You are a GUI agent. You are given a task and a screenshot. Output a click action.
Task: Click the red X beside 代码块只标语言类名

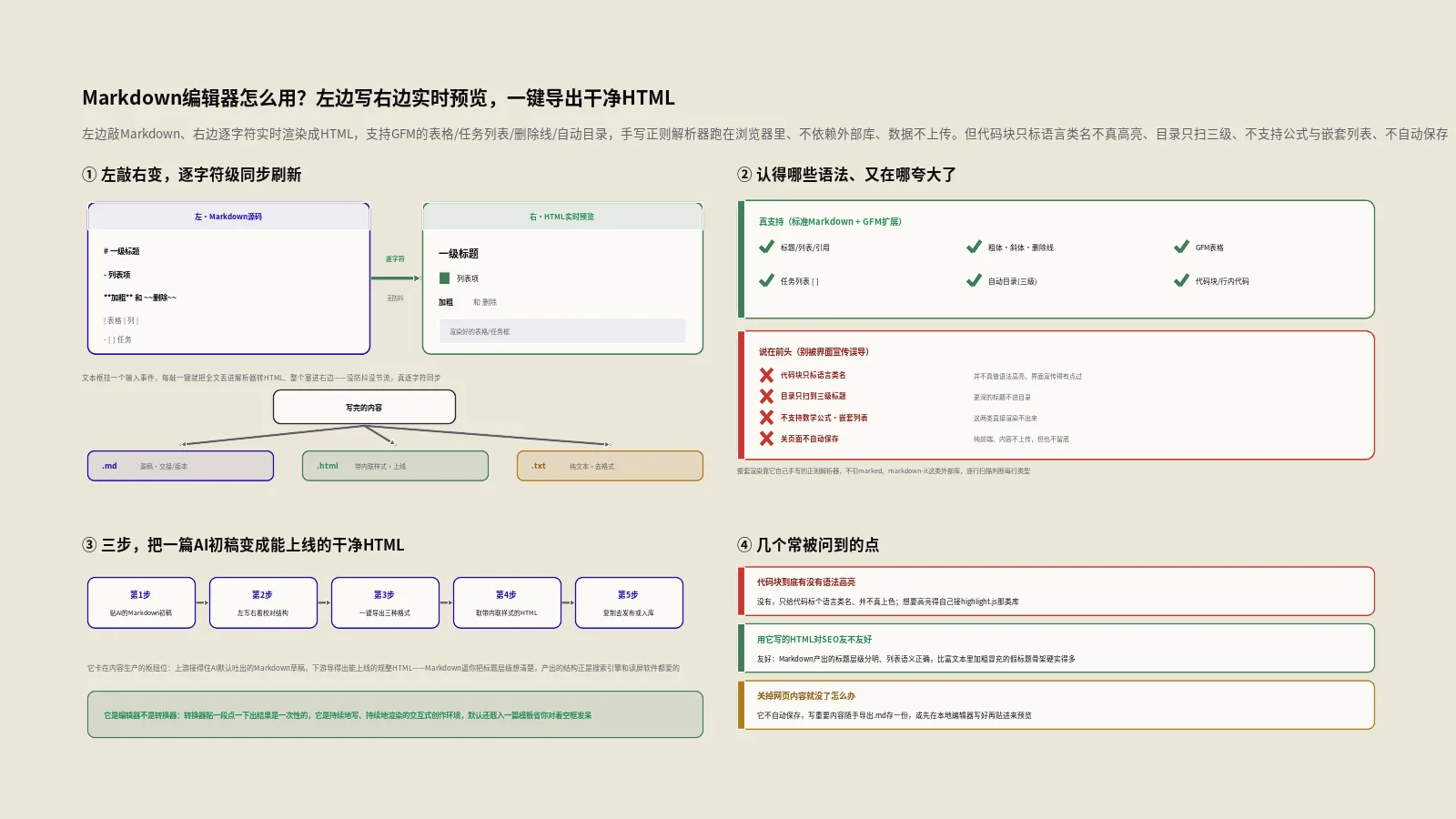tap(766, 375)
